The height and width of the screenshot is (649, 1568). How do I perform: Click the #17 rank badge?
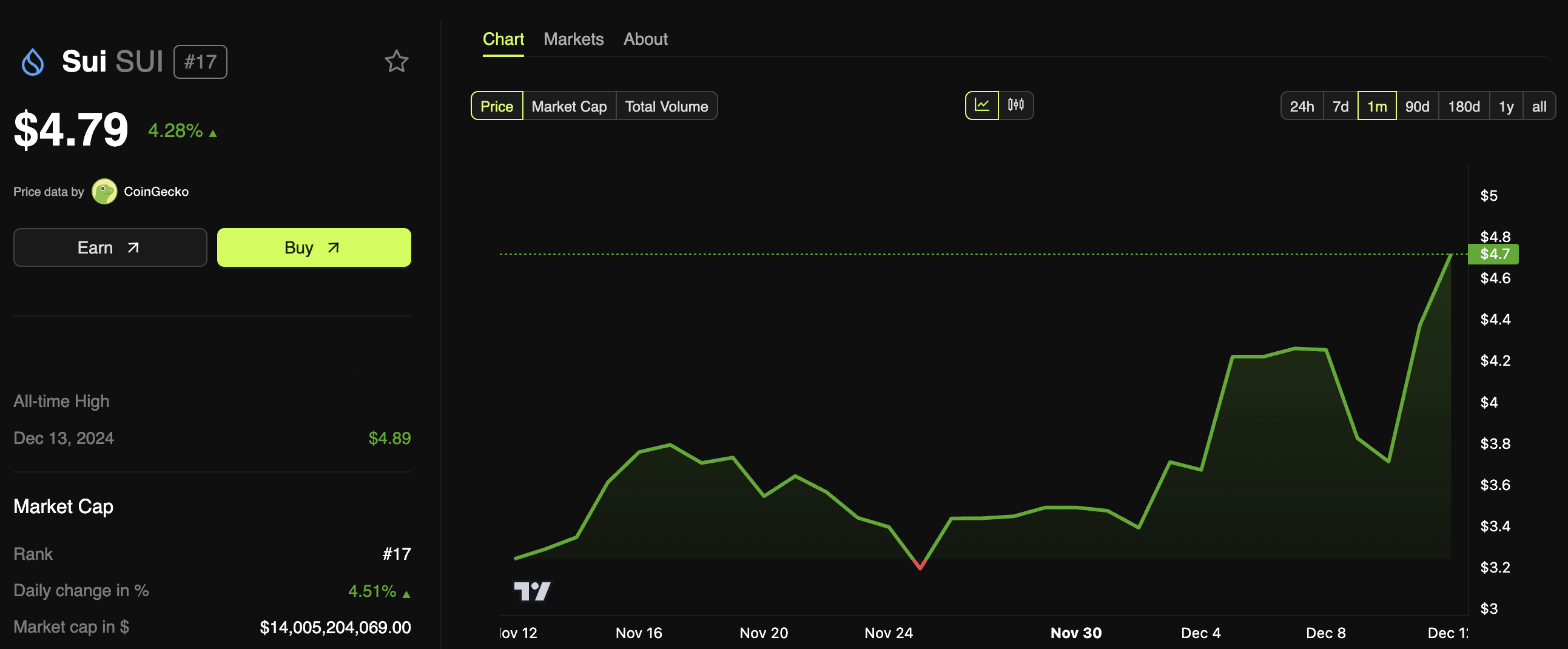tap(200, 61)
